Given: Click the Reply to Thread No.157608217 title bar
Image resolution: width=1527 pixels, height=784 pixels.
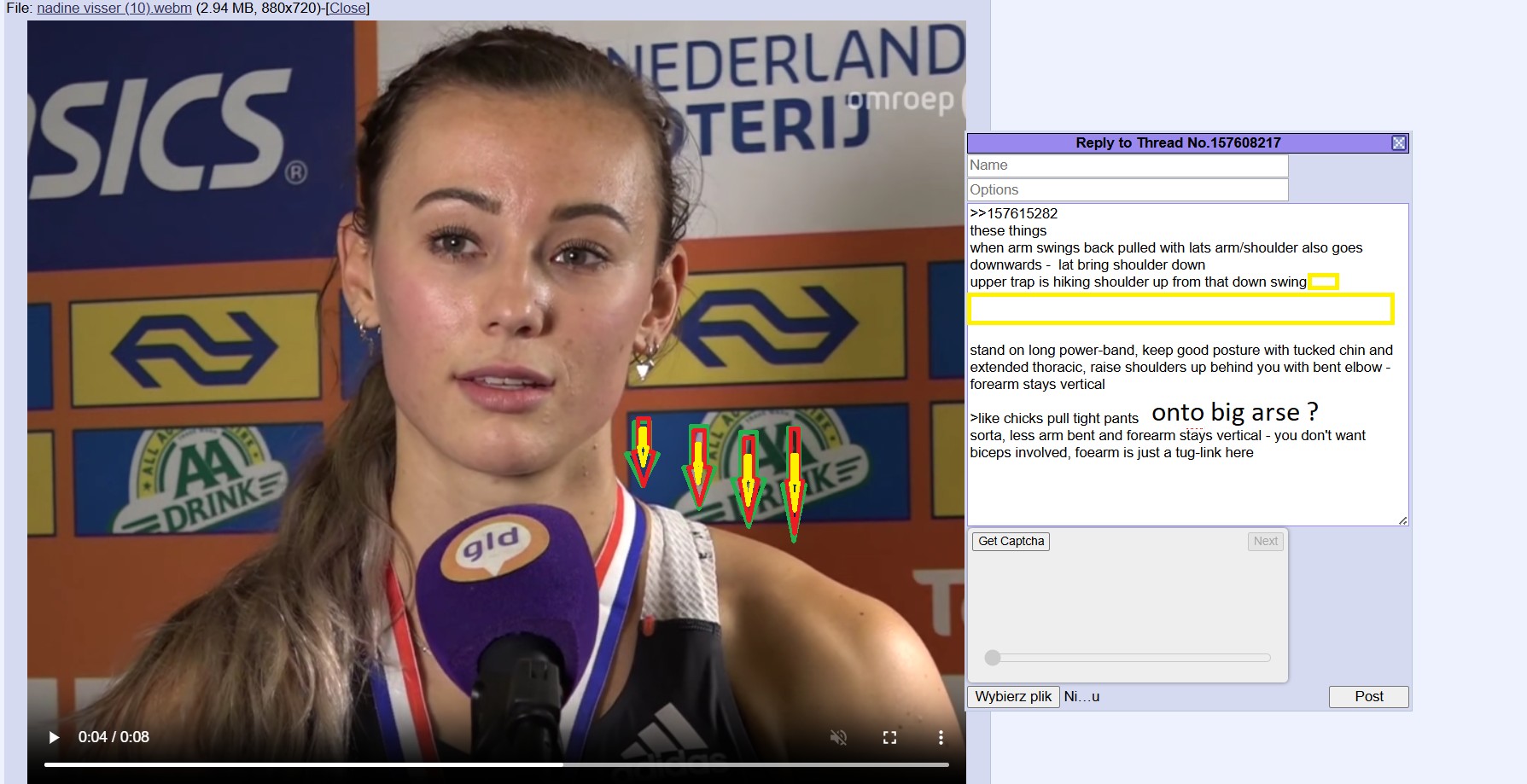Looking at the screenshot, I should 1178,142.
